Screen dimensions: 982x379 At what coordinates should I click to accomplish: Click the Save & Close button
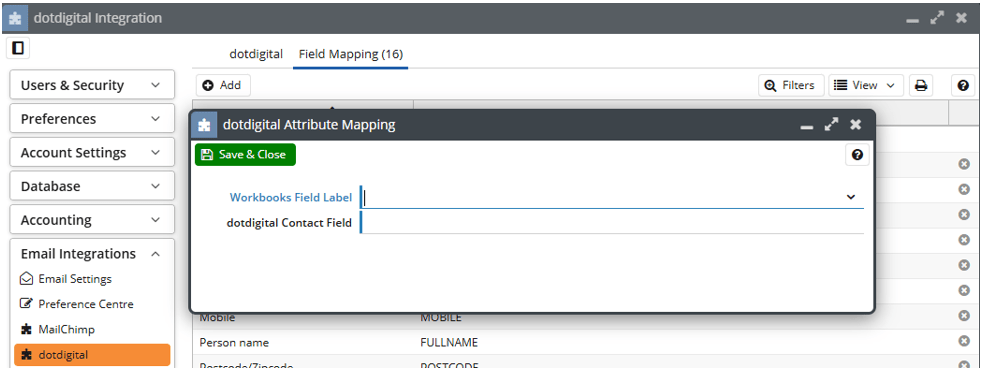tap(245, 155)
